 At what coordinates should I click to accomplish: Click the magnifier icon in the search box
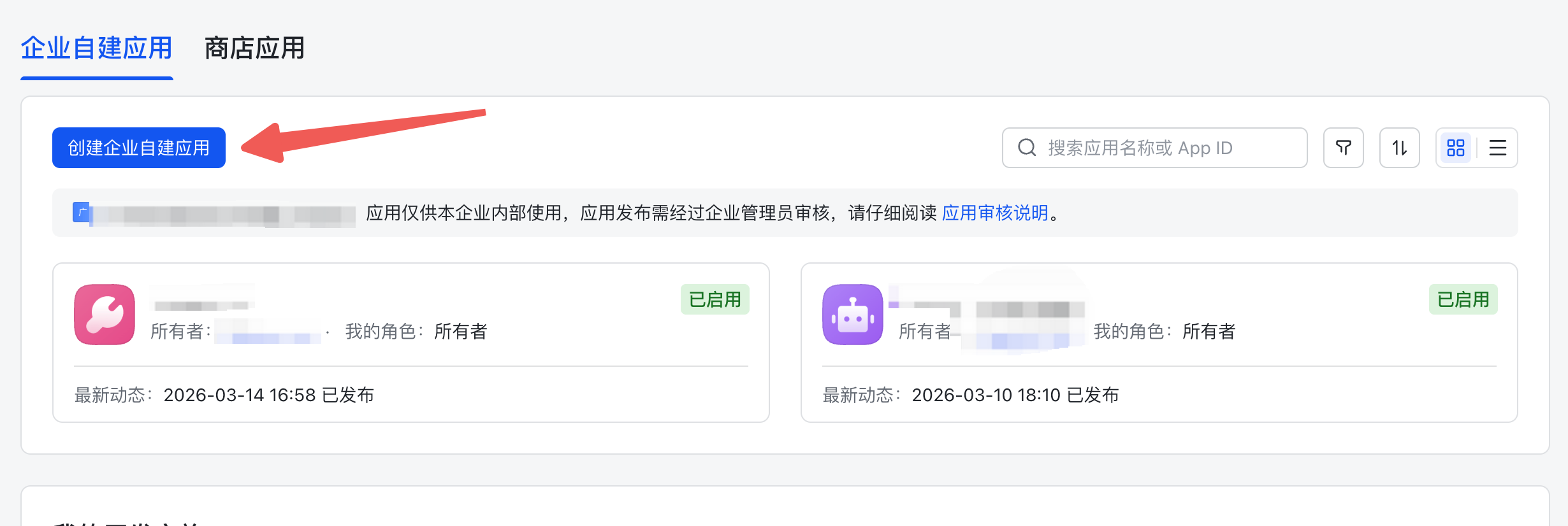coord(1027,148)
